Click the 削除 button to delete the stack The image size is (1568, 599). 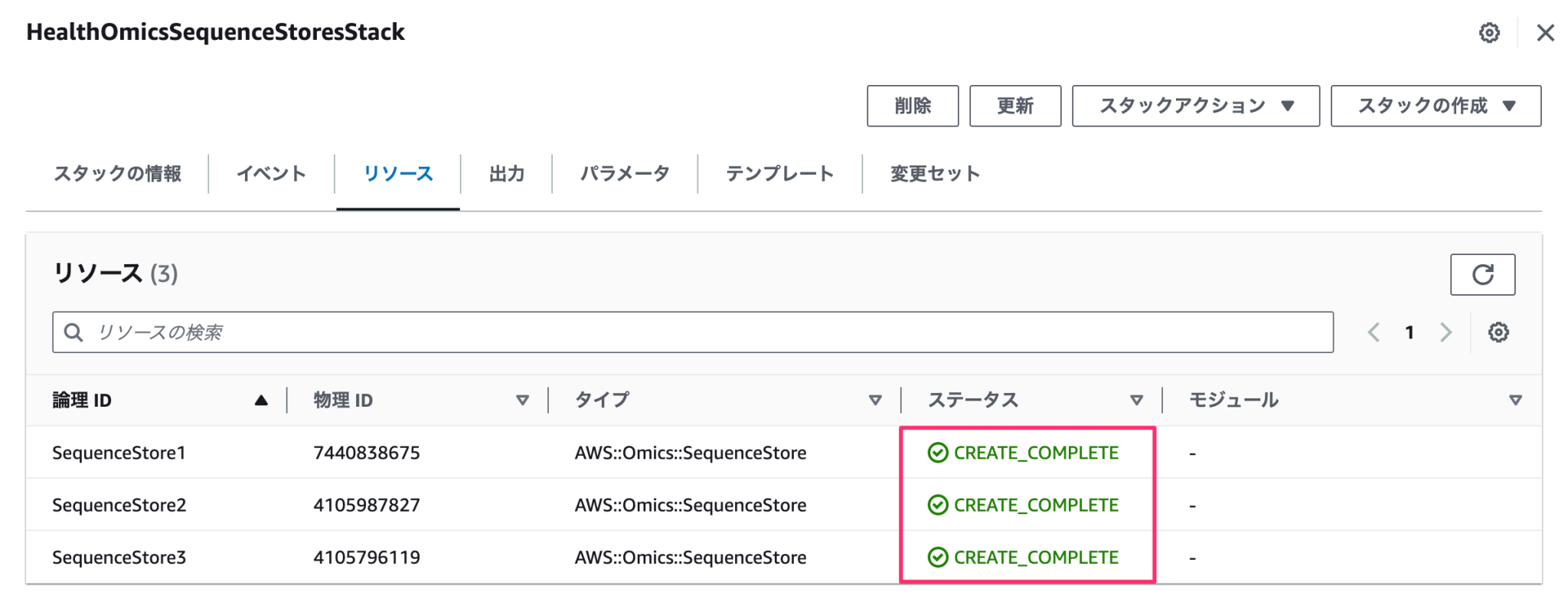click(x=913, y=106)
